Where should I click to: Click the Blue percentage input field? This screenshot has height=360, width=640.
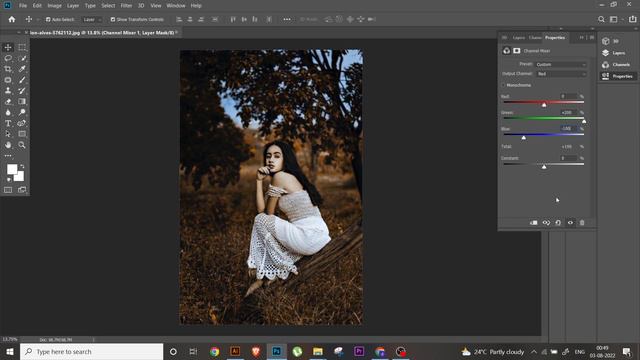coord(568,129)
